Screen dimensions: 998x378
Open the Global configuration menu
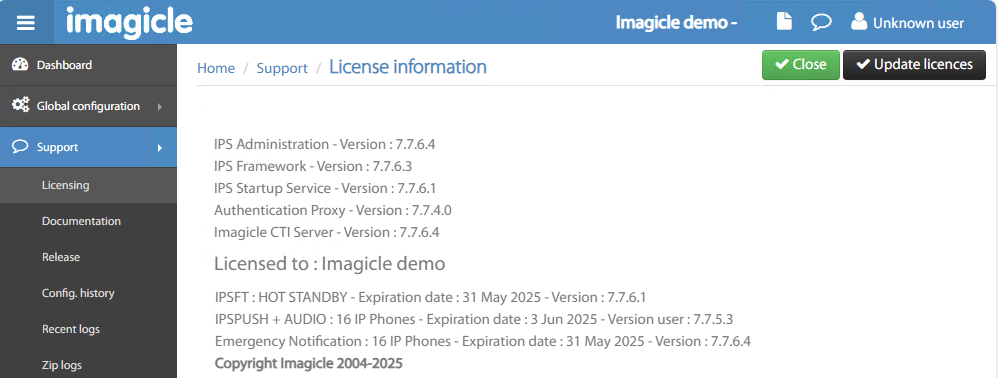tap(88, 106)
